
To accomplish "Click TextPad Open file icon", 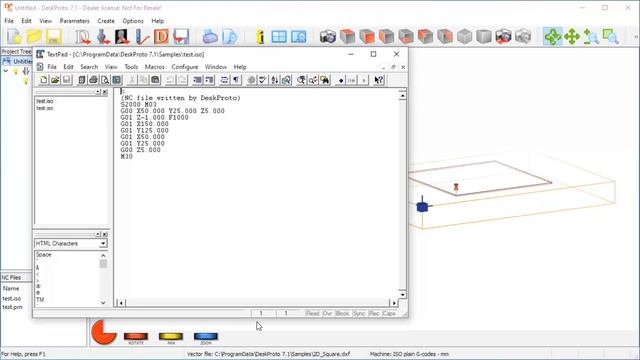I will tap(55, 80).
